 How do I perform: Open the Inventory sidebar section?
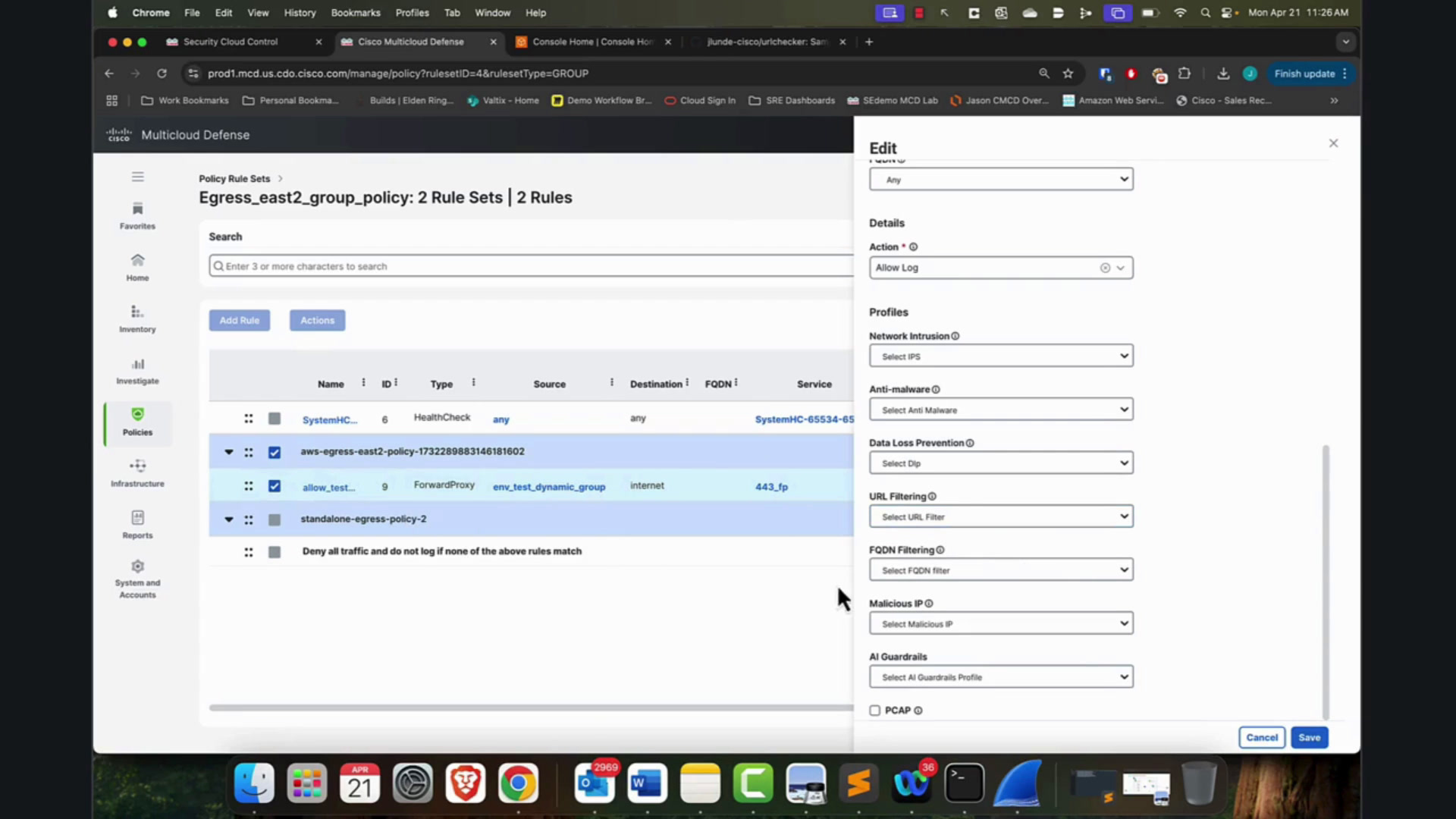(x=137, y=318)
